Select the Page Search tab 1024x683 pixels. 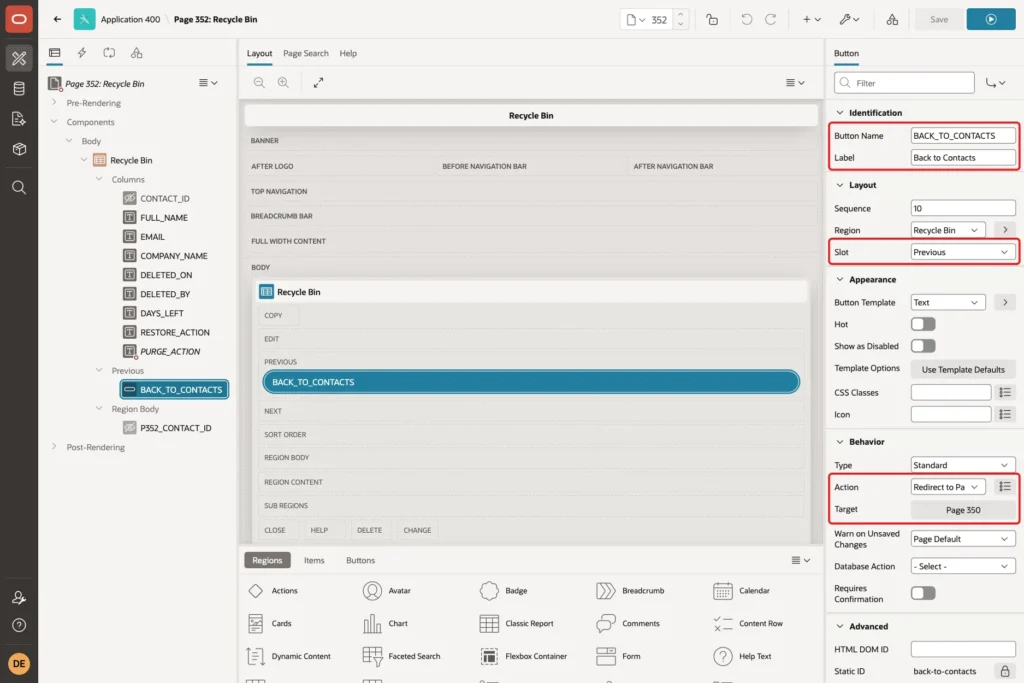[306, 54]
